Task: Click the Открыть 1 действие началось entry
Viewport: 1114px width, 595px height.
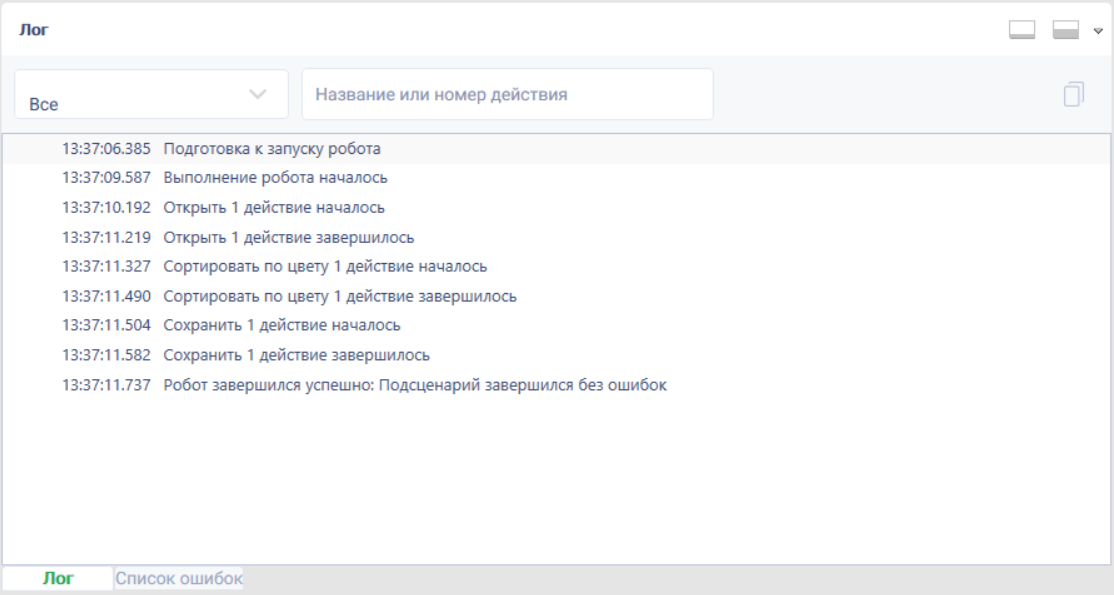Action: (556, 208)
